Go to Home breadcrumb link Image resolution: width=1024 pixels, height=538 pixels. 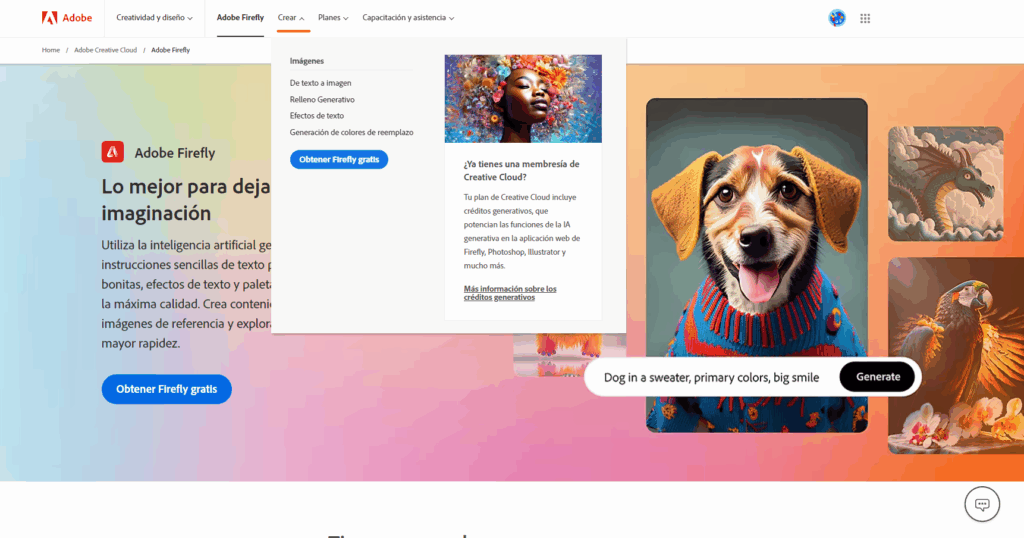(x=51, y=50)
